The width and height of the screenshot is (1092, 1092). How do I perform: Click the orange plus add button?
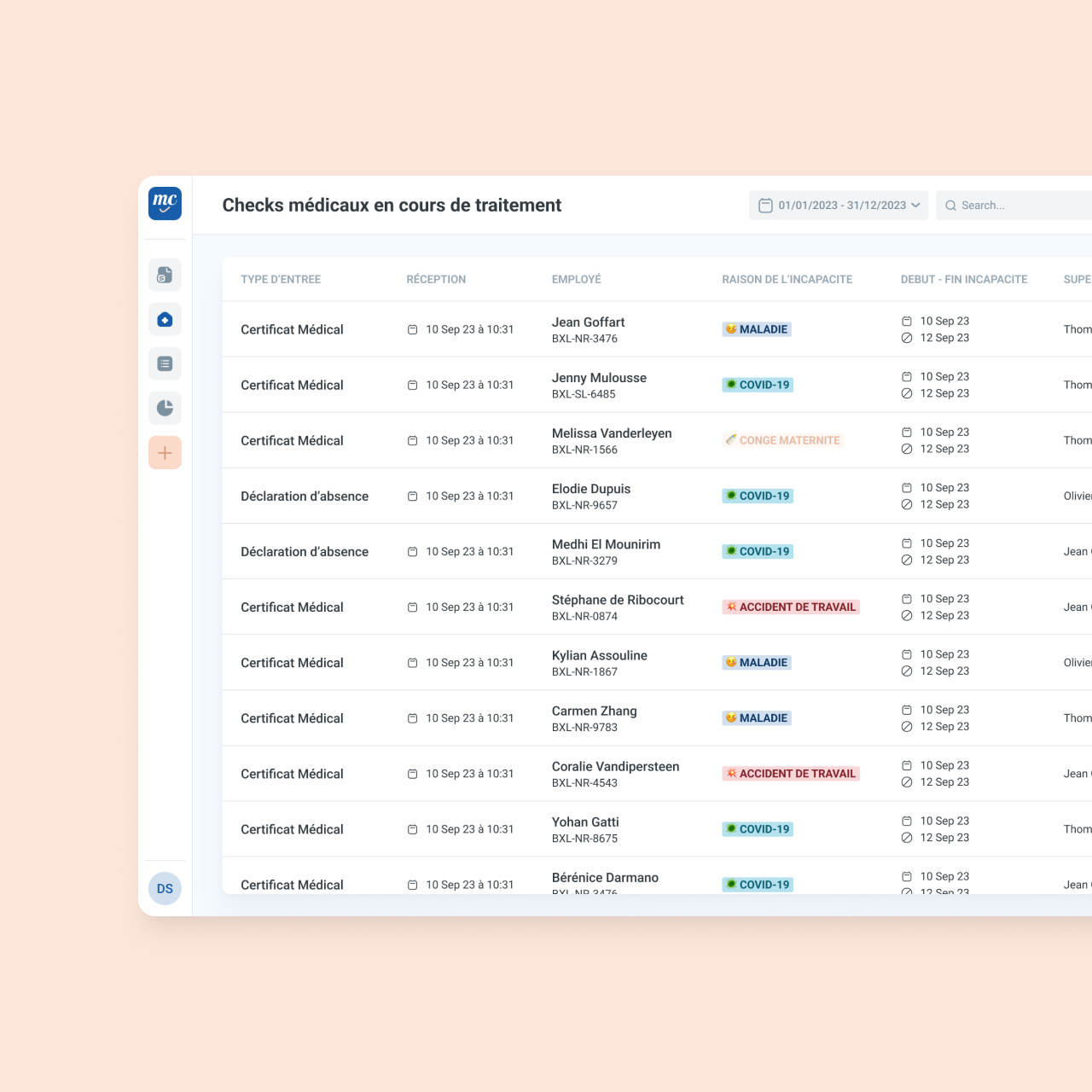pos(165,452)
